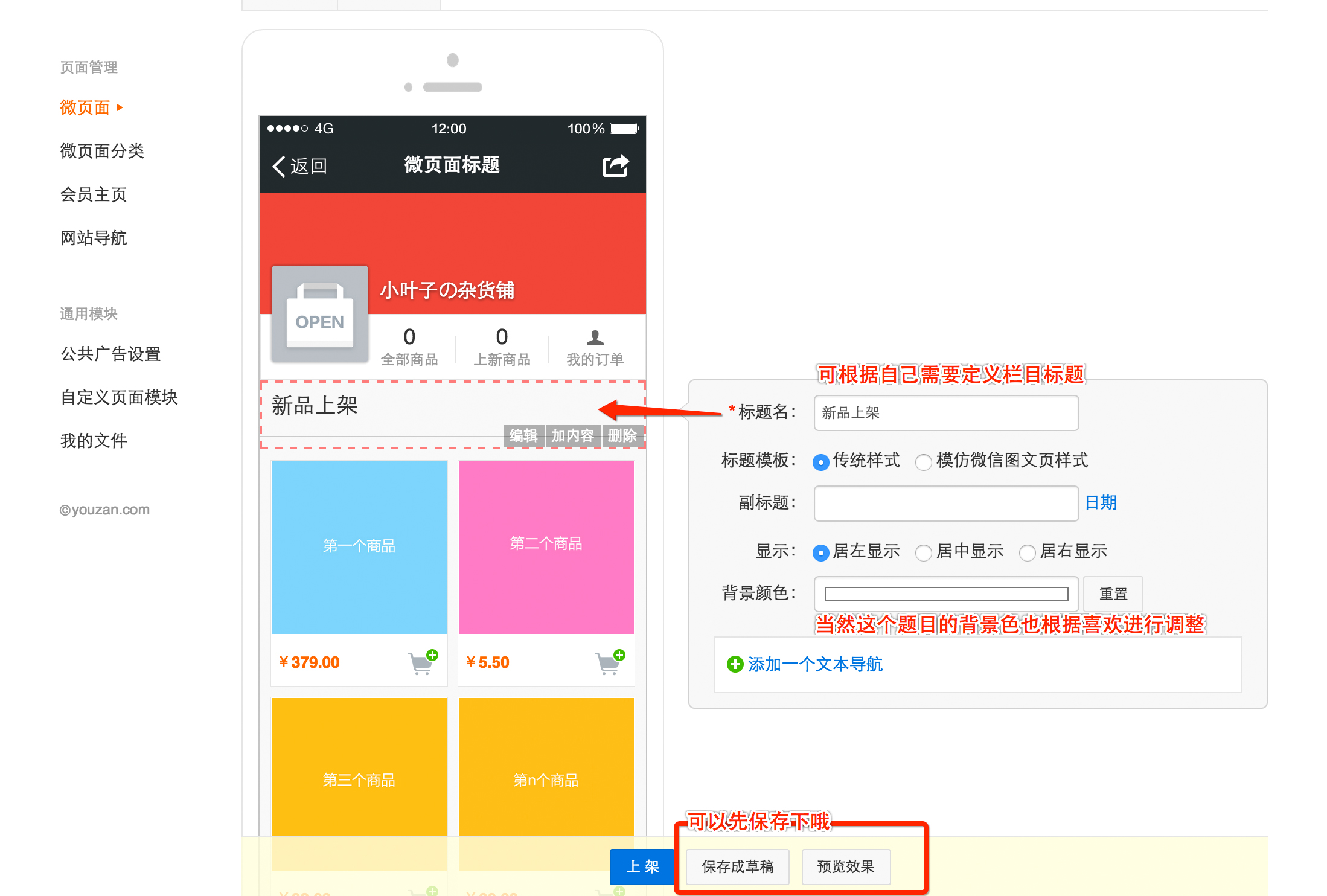1327x896 pixels.
Task: Click 预览效果 button
Action: (845, 866)
